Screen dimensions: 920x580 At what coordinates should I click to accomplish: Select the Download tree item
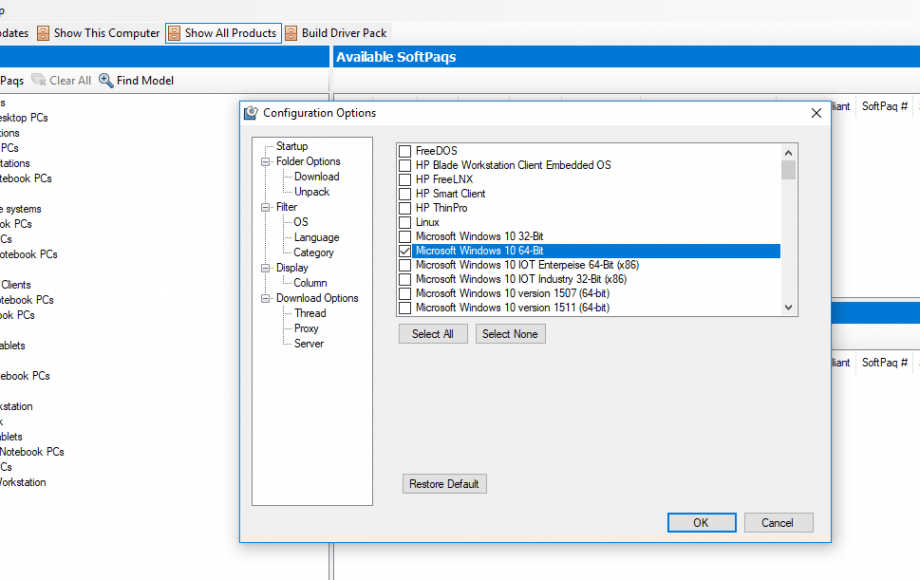tap(317, 177)
